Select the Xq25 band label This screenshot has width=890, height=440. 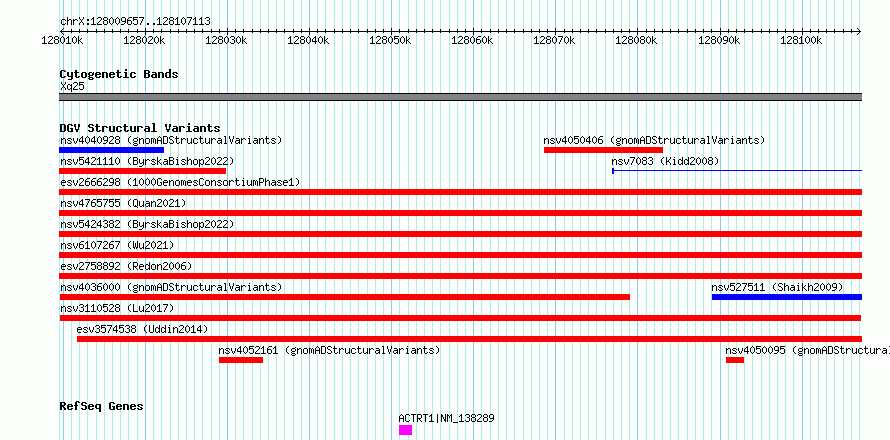pos(72,86)
